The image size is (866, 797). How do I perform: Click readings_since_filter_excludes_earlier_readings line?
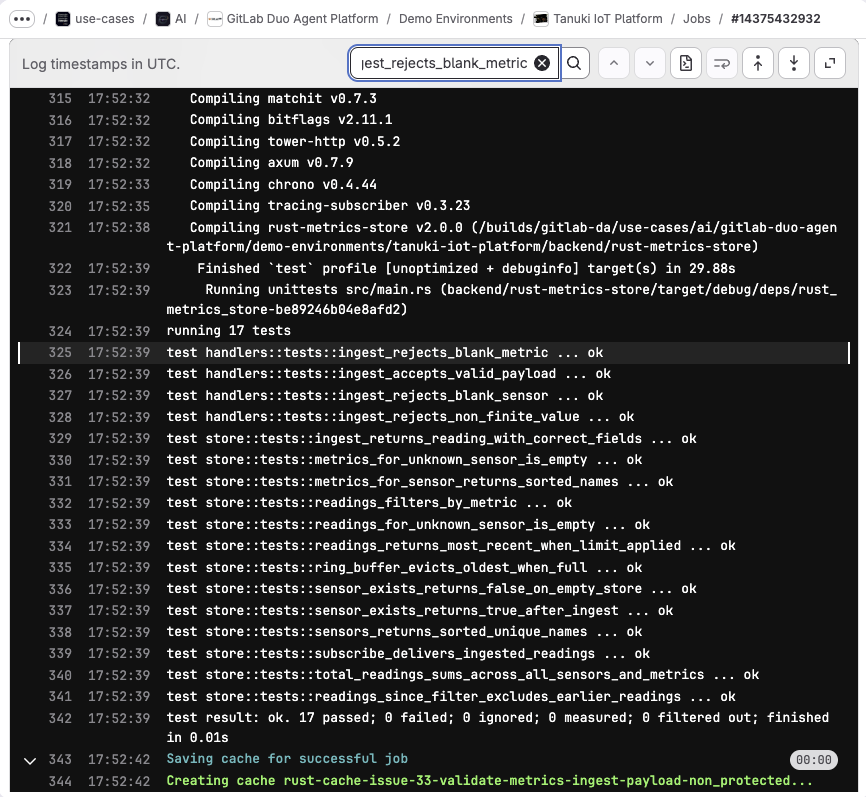pyautogui.click(x=451, y=696)
